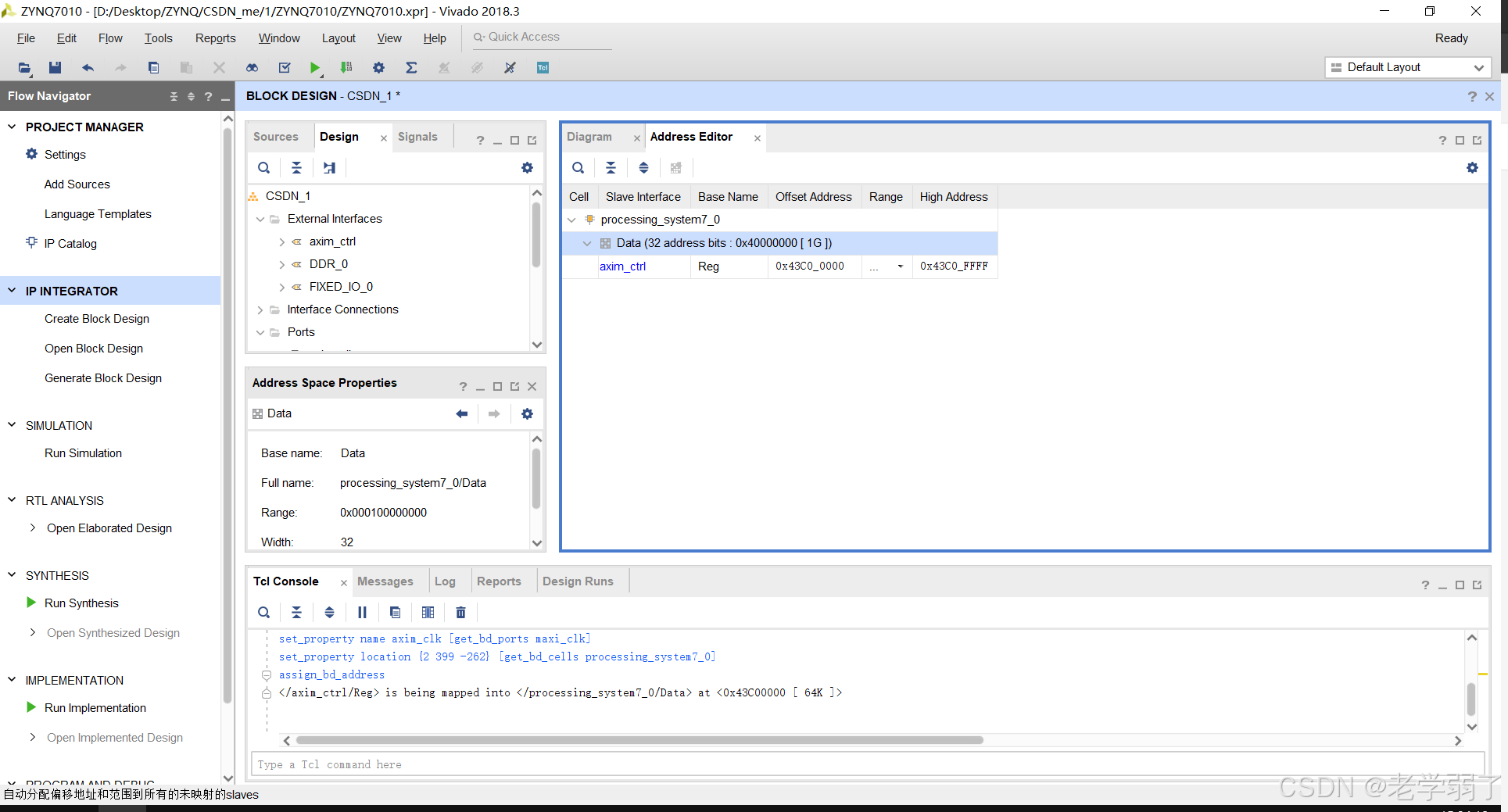
Task: Open the Reports menu
Action: 215,38
